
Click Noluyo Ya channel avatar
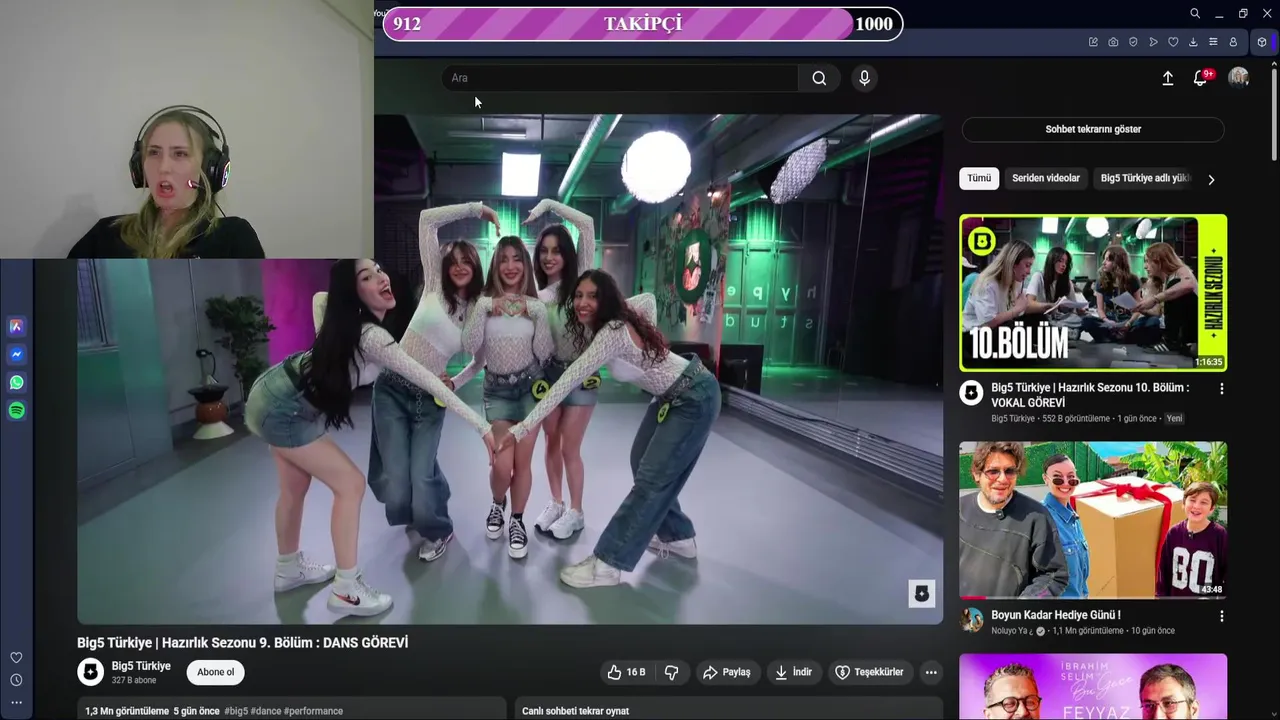tap(971, 620)
